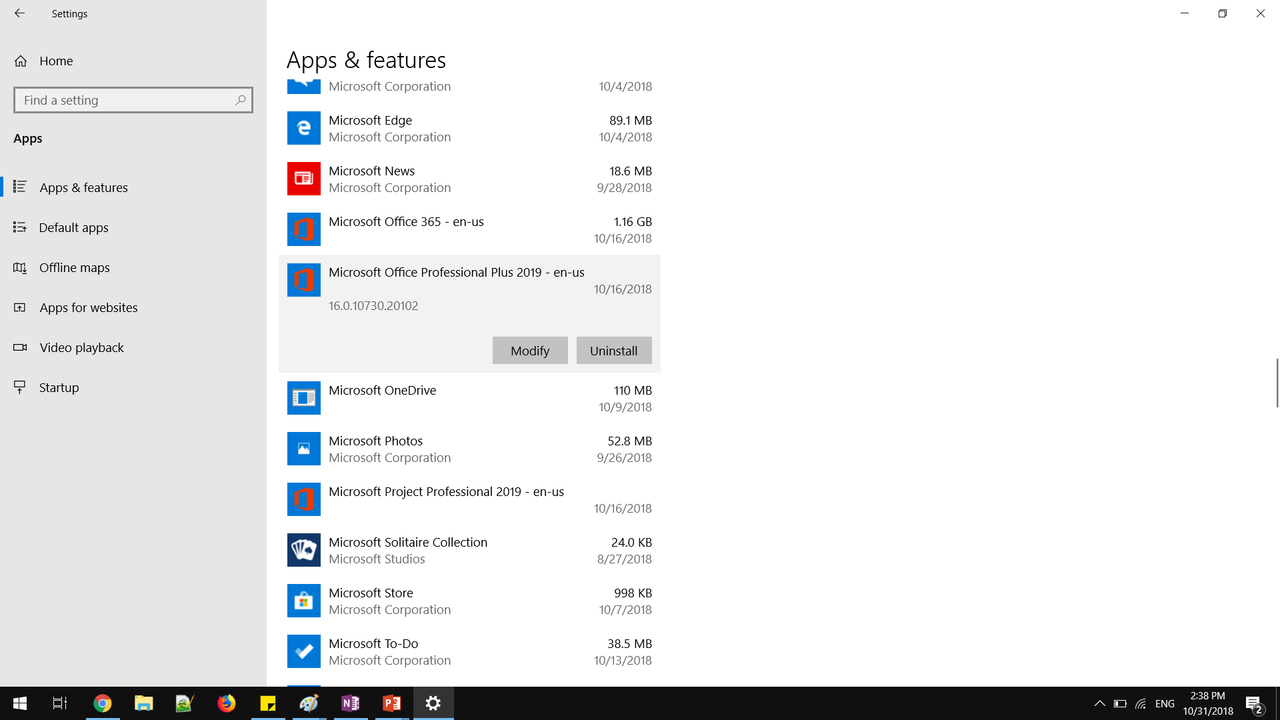The height and width of the screenshot is (720, 1280).
Task: Open Home in Settings sidebar
Action: coord(56,61)
